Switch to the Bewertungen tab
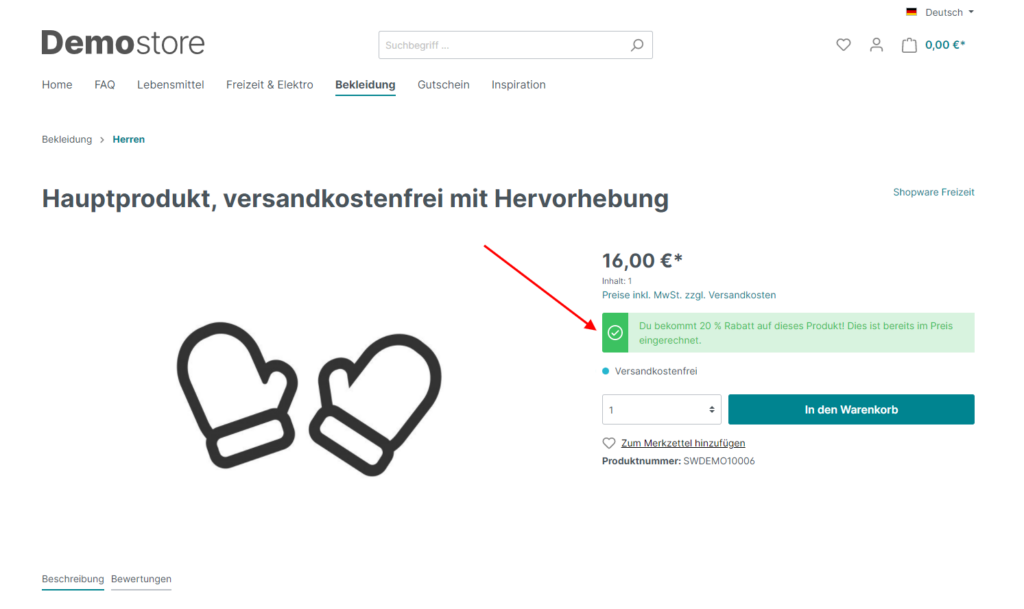Image resolution: width=1024 pixels, height=609 pixels. [x=141, y=579]
